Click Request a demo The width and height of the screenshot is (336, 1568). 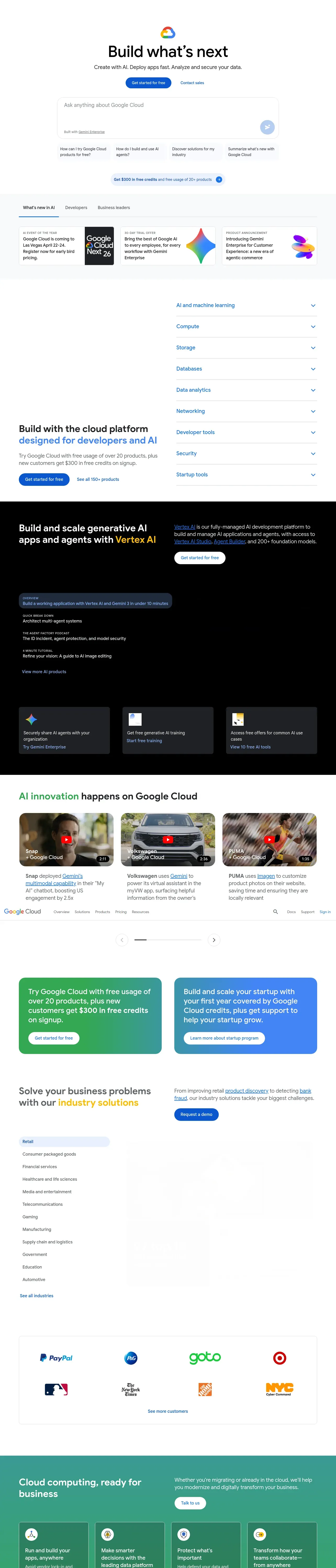196,1115
